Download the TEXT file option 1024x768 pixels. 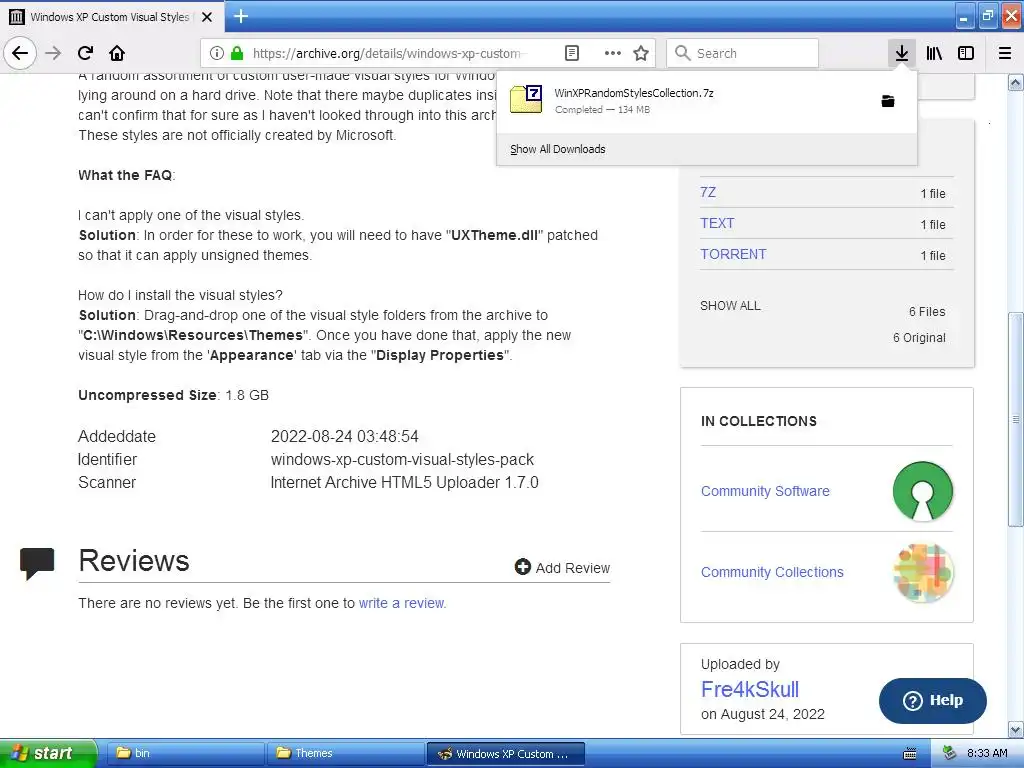717,223
